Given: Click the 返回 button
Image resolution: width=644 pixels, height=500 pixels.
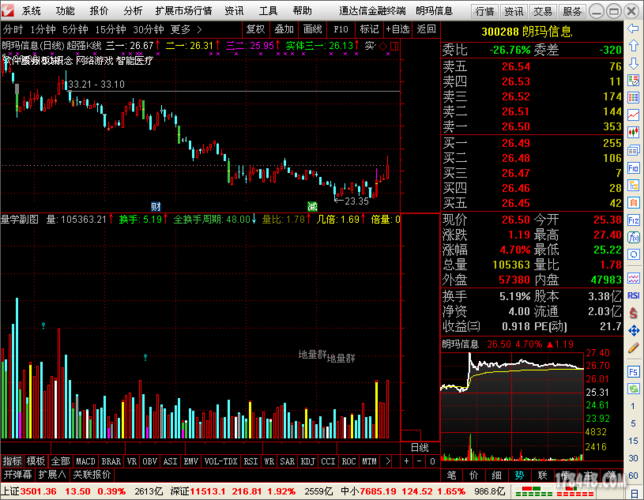Looking at the screenshot, I should pos(426,29).
